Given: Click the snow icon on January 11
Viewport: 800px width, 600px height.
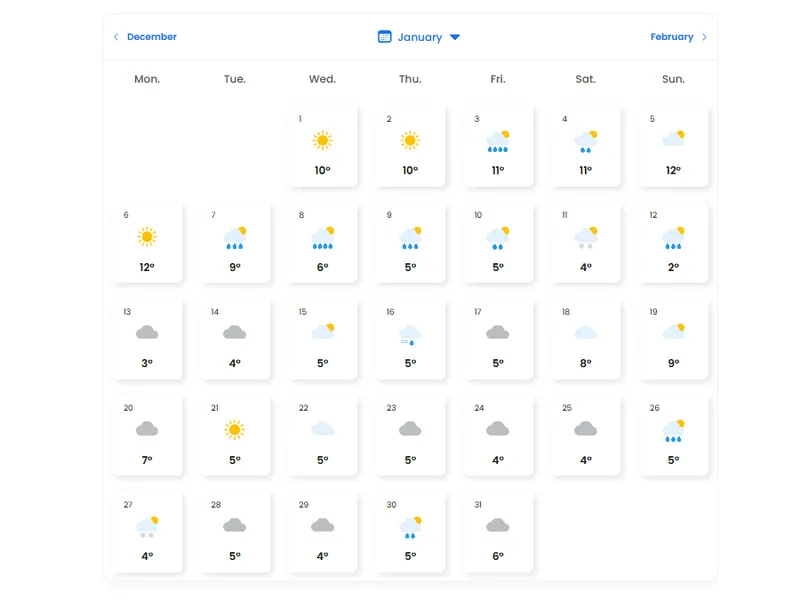Looking at the screenshot, I should (585, 238).
